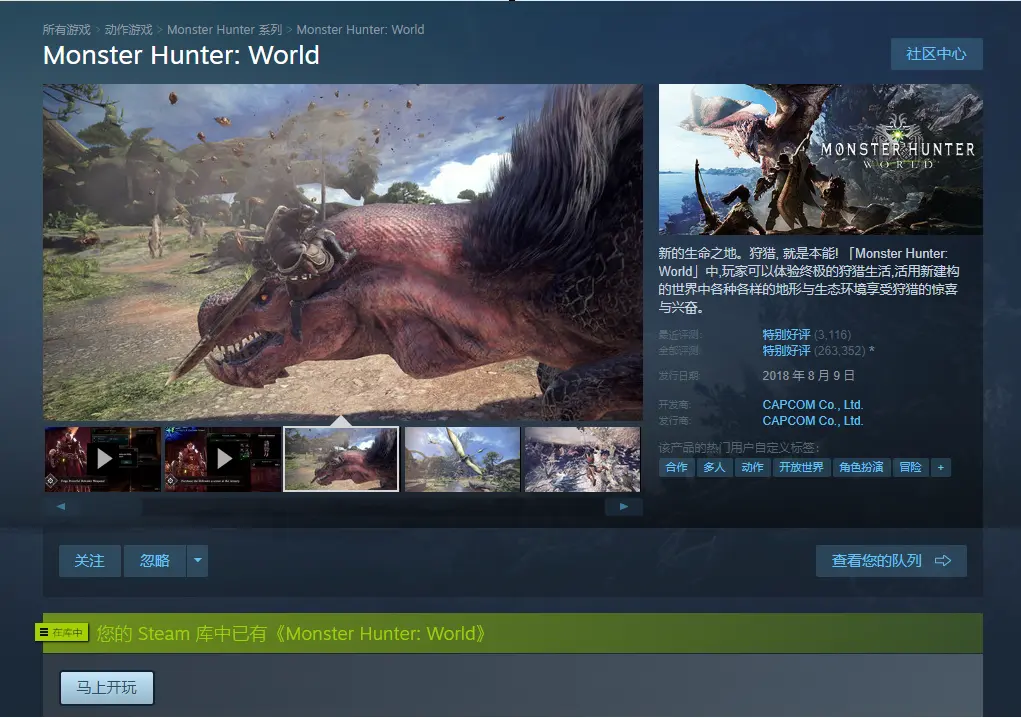1021x718 pixels.
Task: Play the first video thumbnail
Action: point(103,459)
